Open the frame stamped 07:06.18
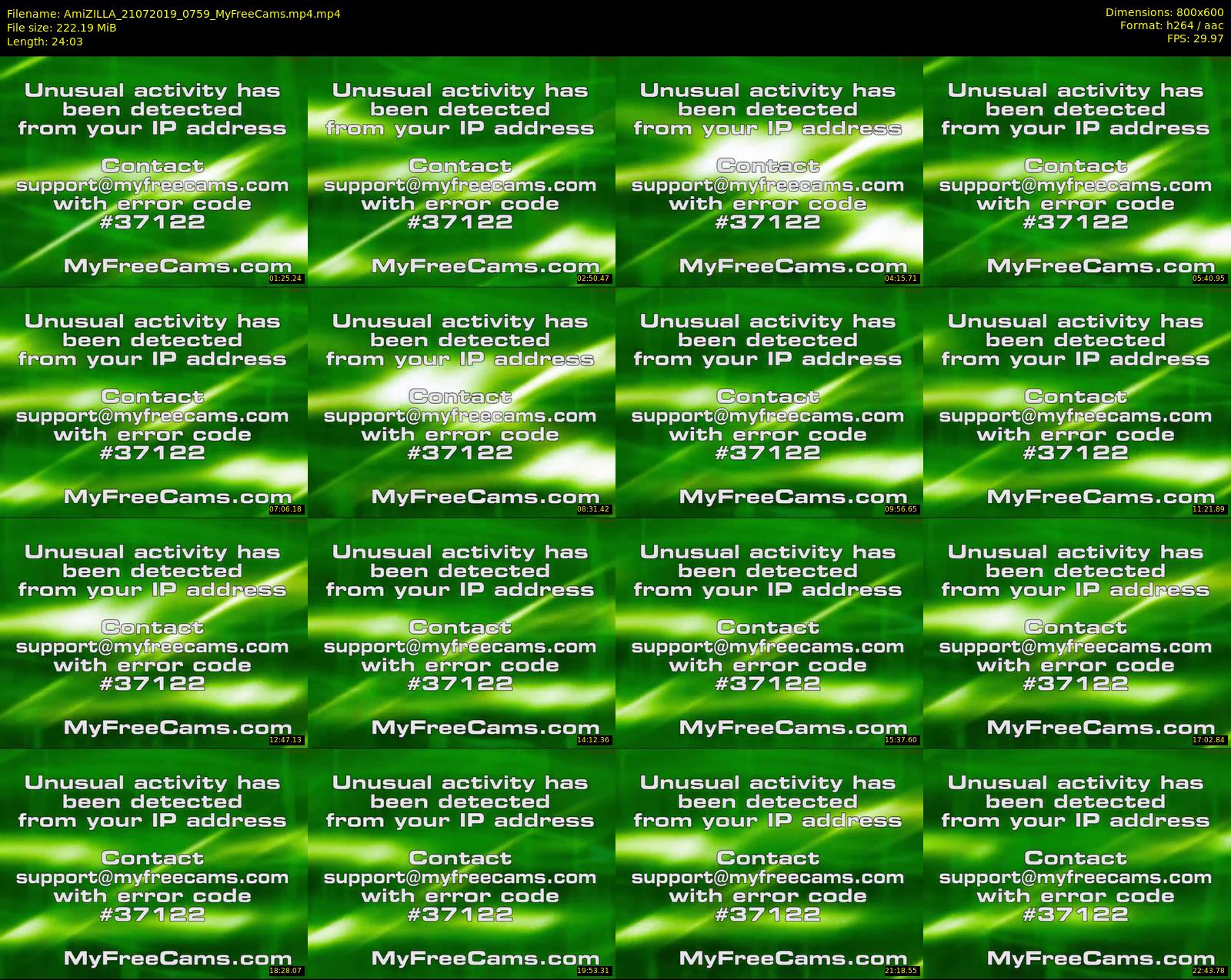 [154, 402]
